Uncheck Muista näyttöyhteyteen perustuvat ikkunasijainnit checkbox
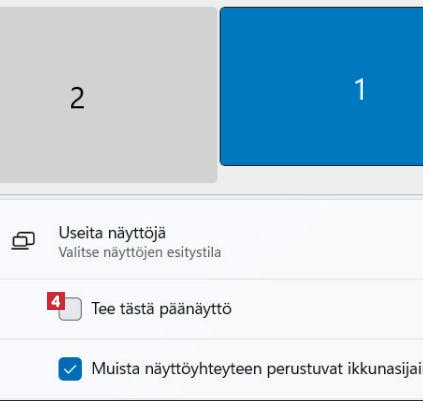423x401 pixels. click(x=70, y=369)
